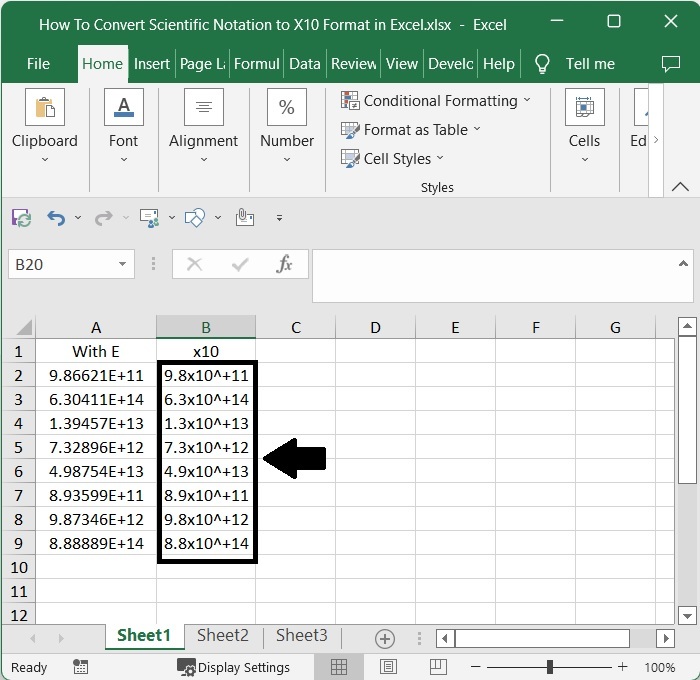
Task: Click the vertical scrollbar down arrow
Action: [687, 616]
